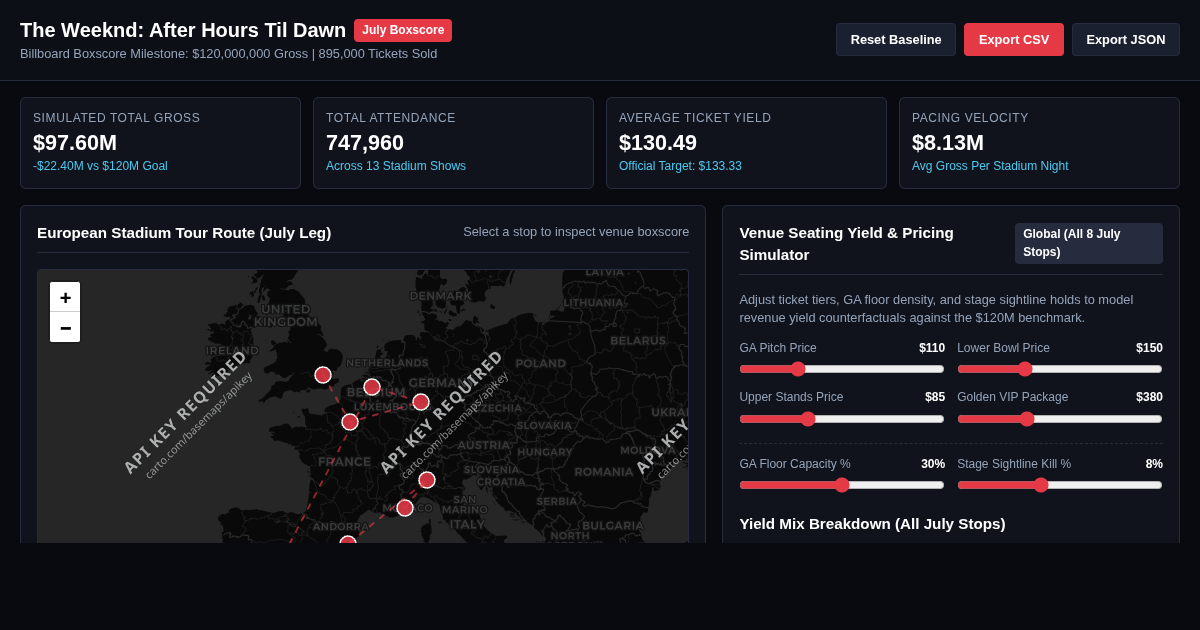
Task: Export the data as CSV
Action: pyautogui.click(x=1014, y=39)
